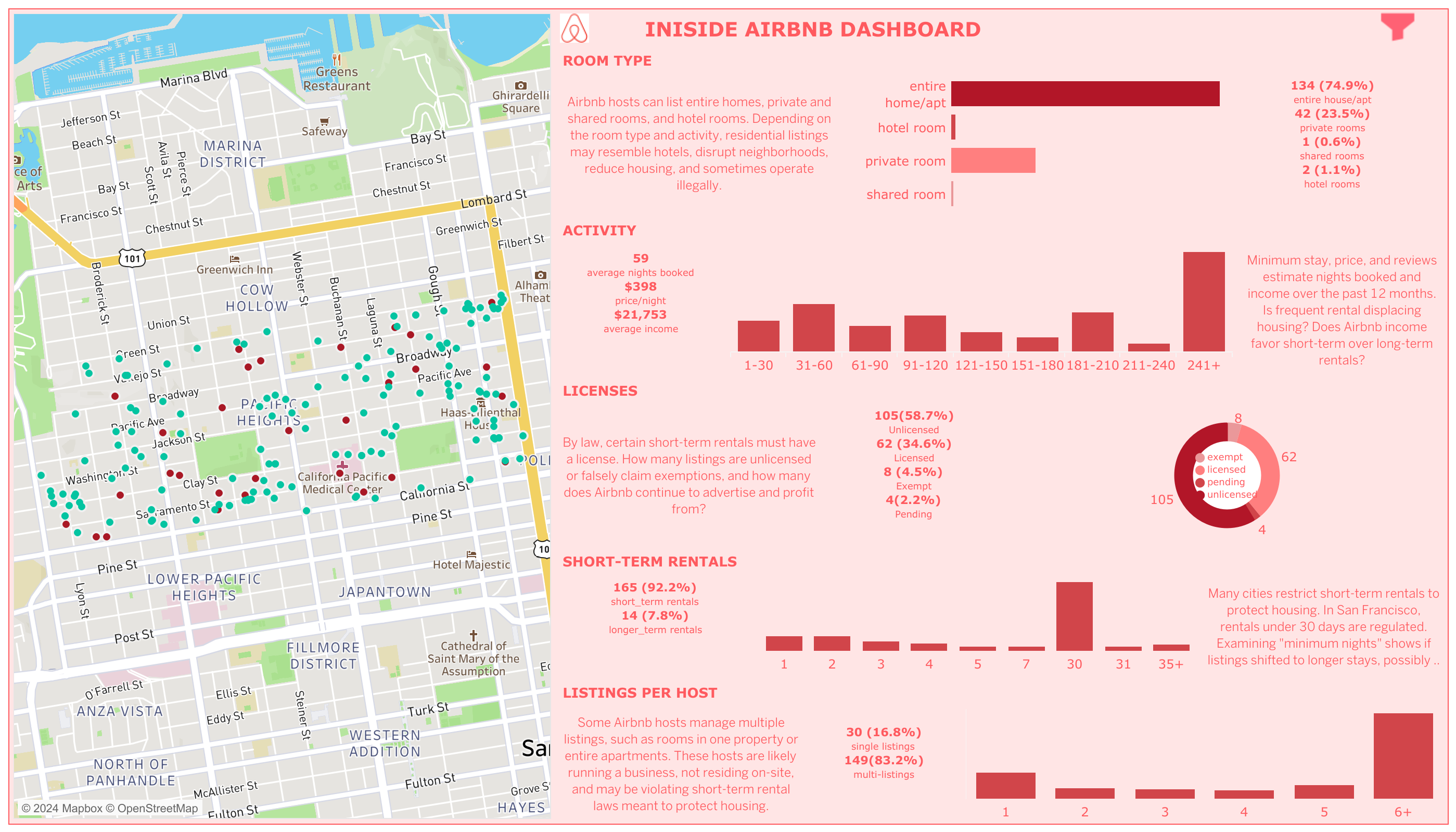Screen dimensions: 1456x832
Task: Click the Cathedral of Saint Mary cross icon
Action: [474, 635]
